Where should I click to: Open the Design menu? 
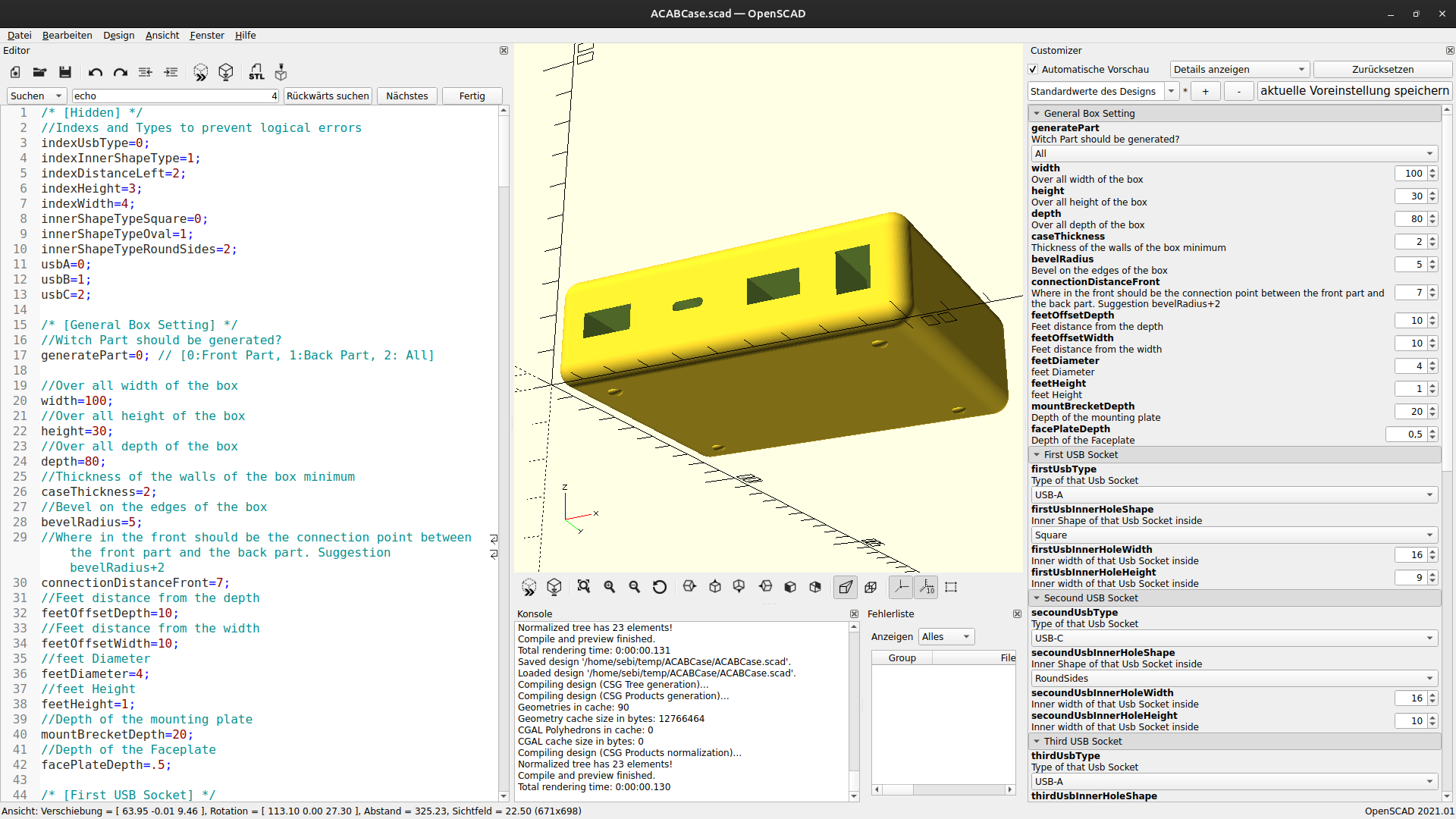118,36
